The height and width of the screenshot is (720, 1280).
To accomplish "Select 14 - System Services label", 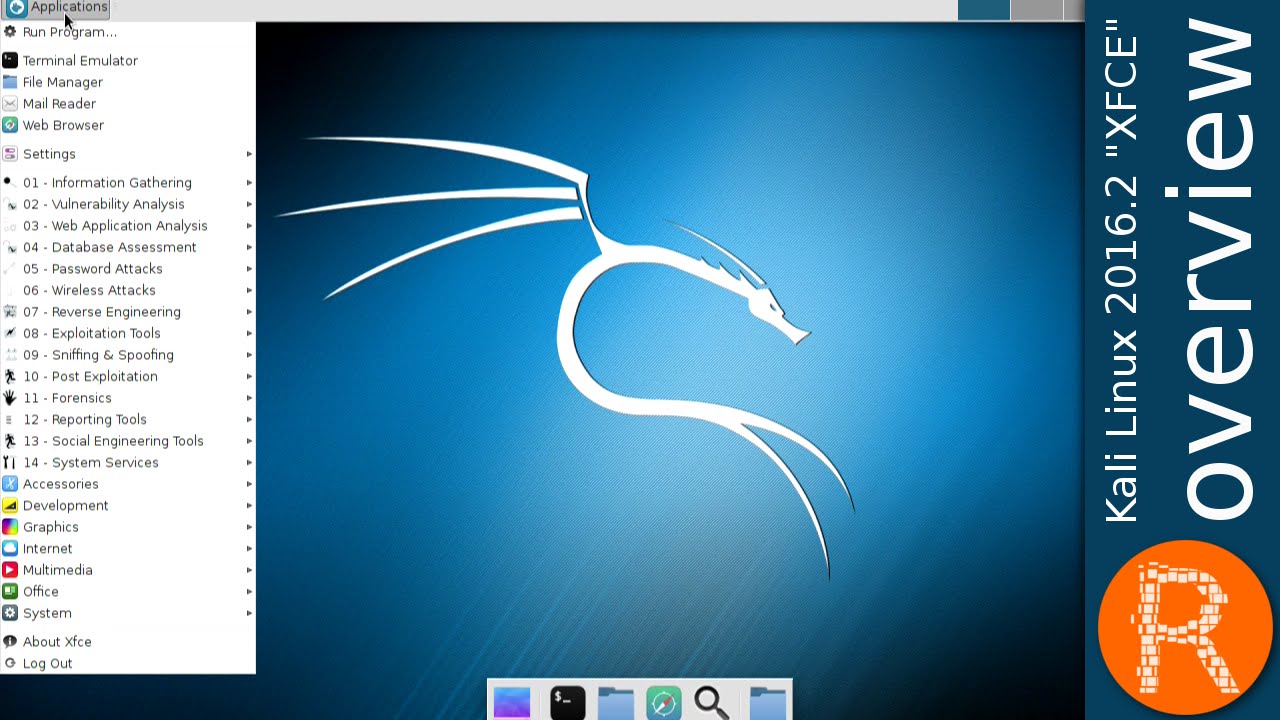I will [91, 462].
